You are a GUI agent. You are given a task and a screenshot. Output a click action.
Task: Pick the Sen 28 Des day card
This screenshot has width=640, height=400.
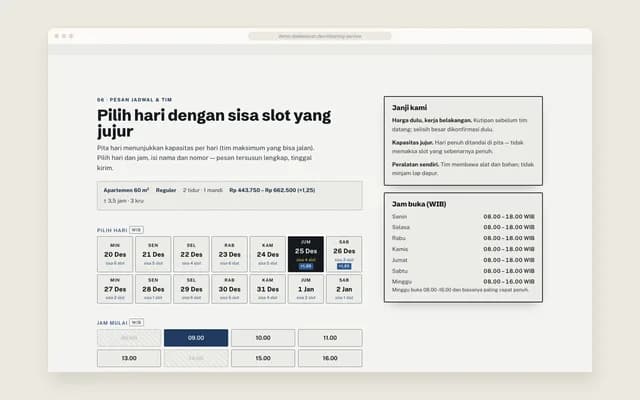click(153, 289)
